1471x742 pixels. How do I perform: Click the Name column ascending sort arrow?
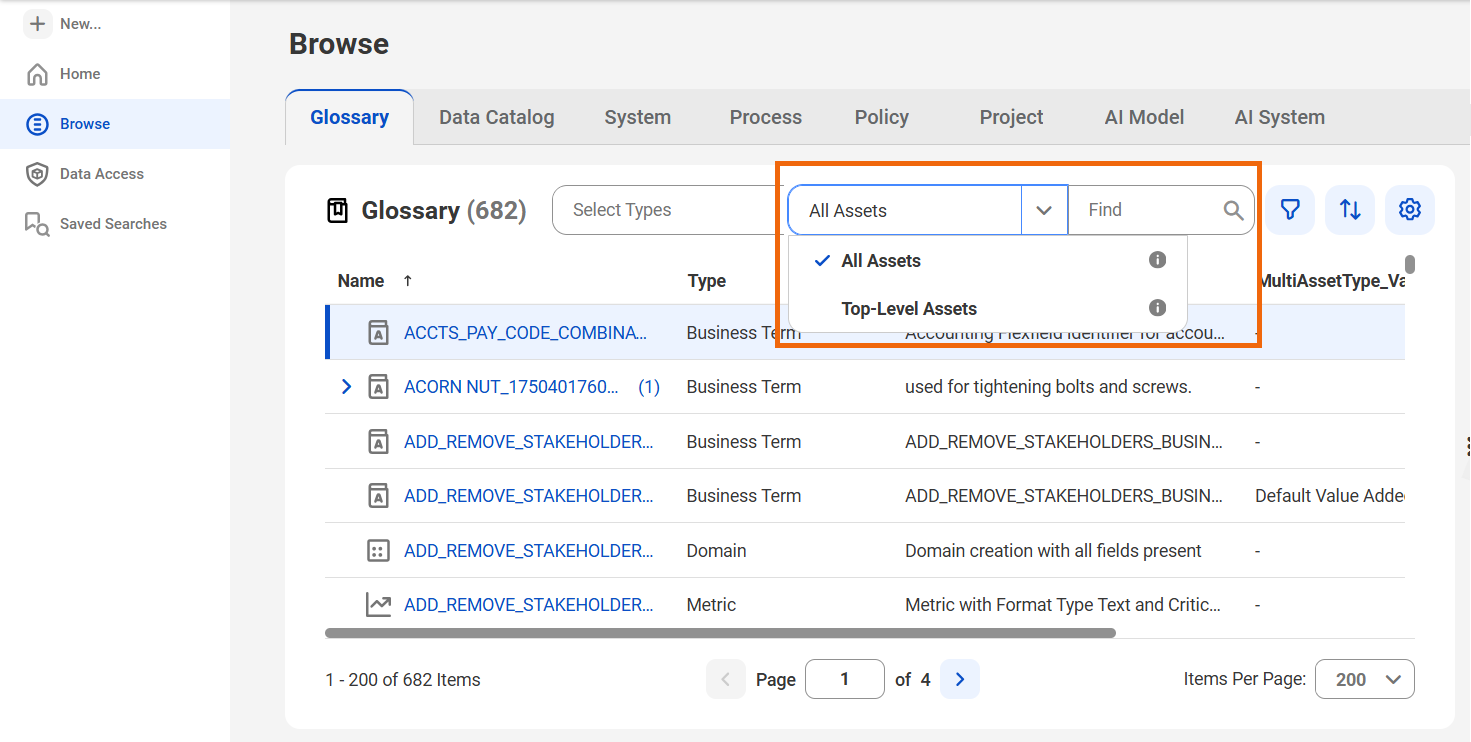[408, 281]
